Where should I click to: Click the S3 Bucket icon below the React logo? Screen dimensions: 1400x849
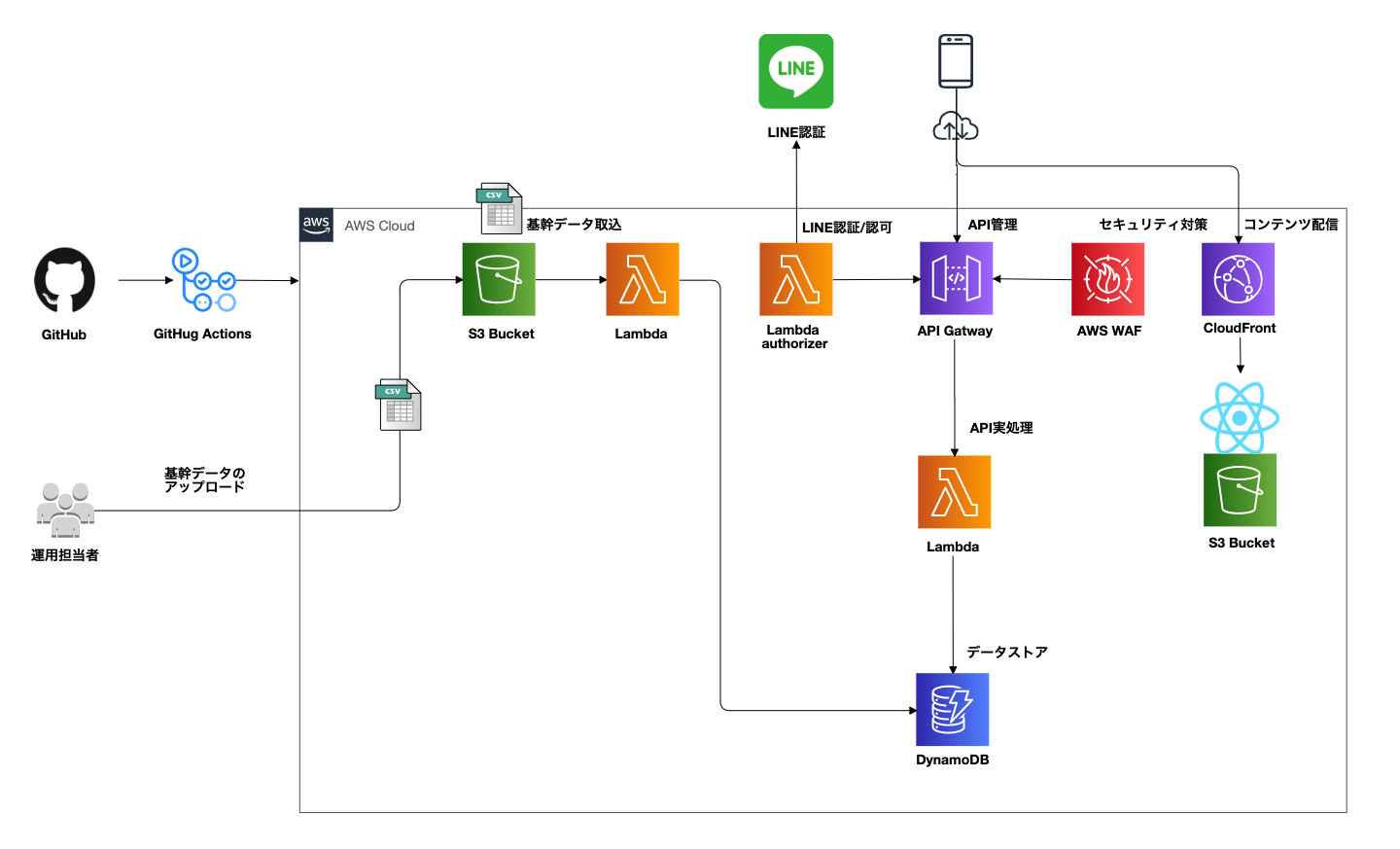coord(1240,490)
